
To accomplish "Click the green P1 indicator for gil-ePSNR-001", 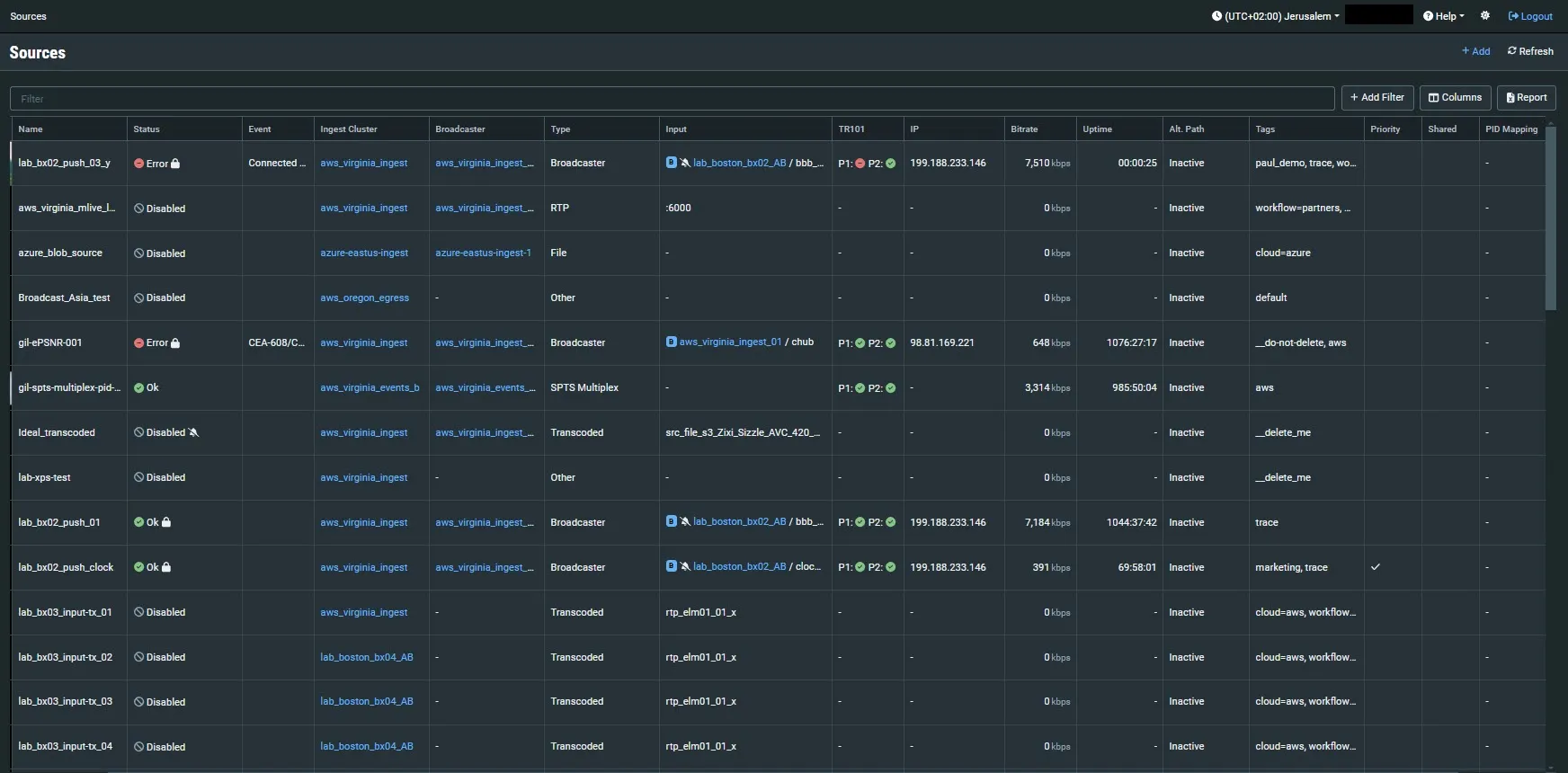I will [860, 343].
